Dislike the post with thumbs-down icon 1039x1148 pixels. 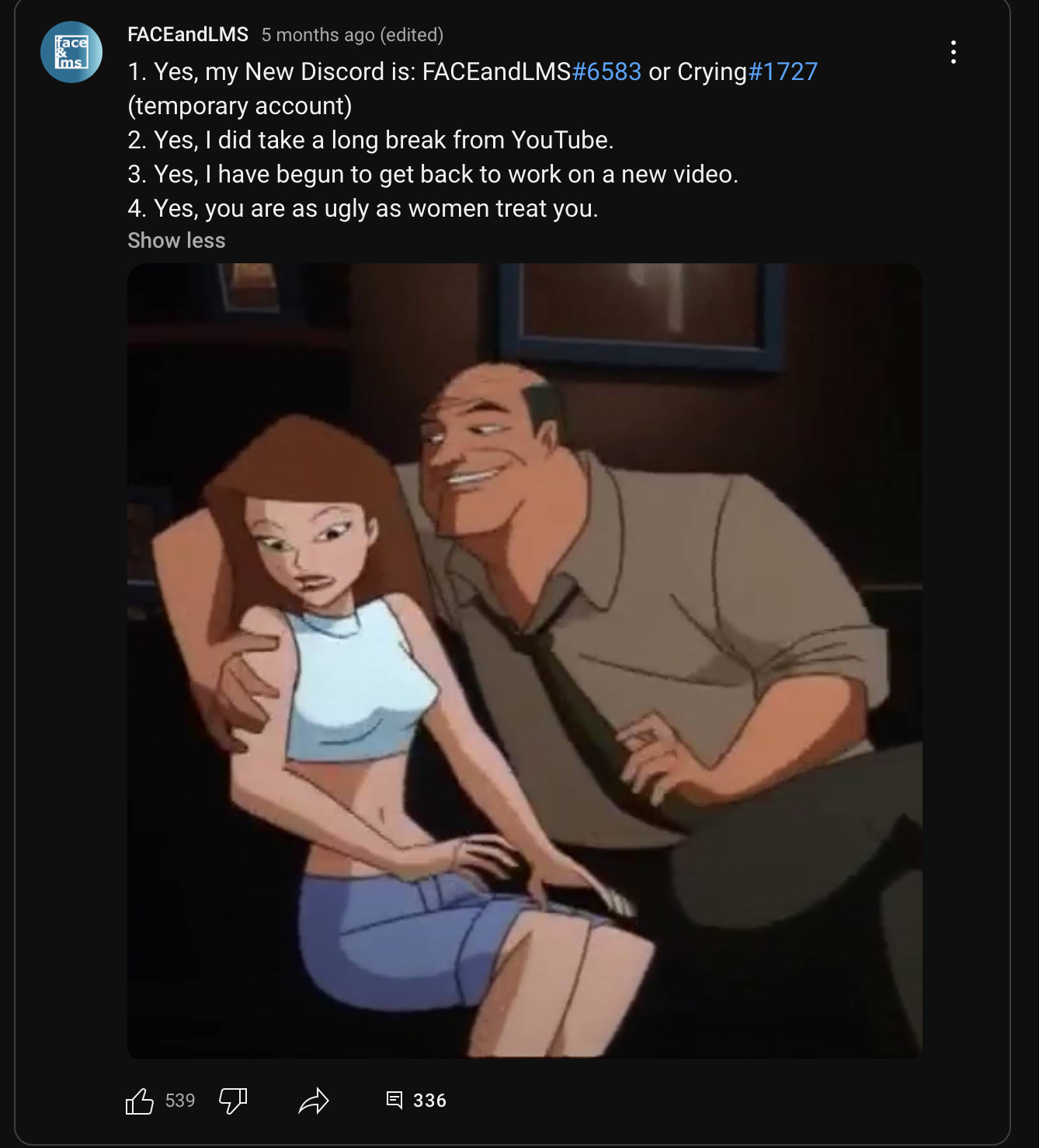point(233,1101)
